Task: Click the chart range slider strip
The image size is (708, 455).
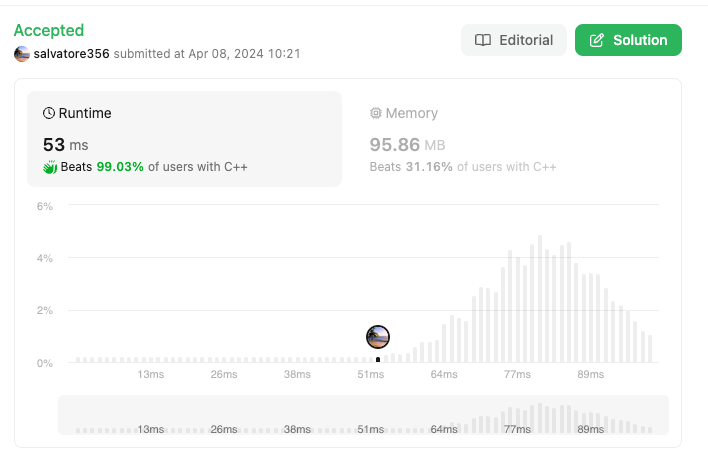Action: pyautogui.click(x=363, y=415)
